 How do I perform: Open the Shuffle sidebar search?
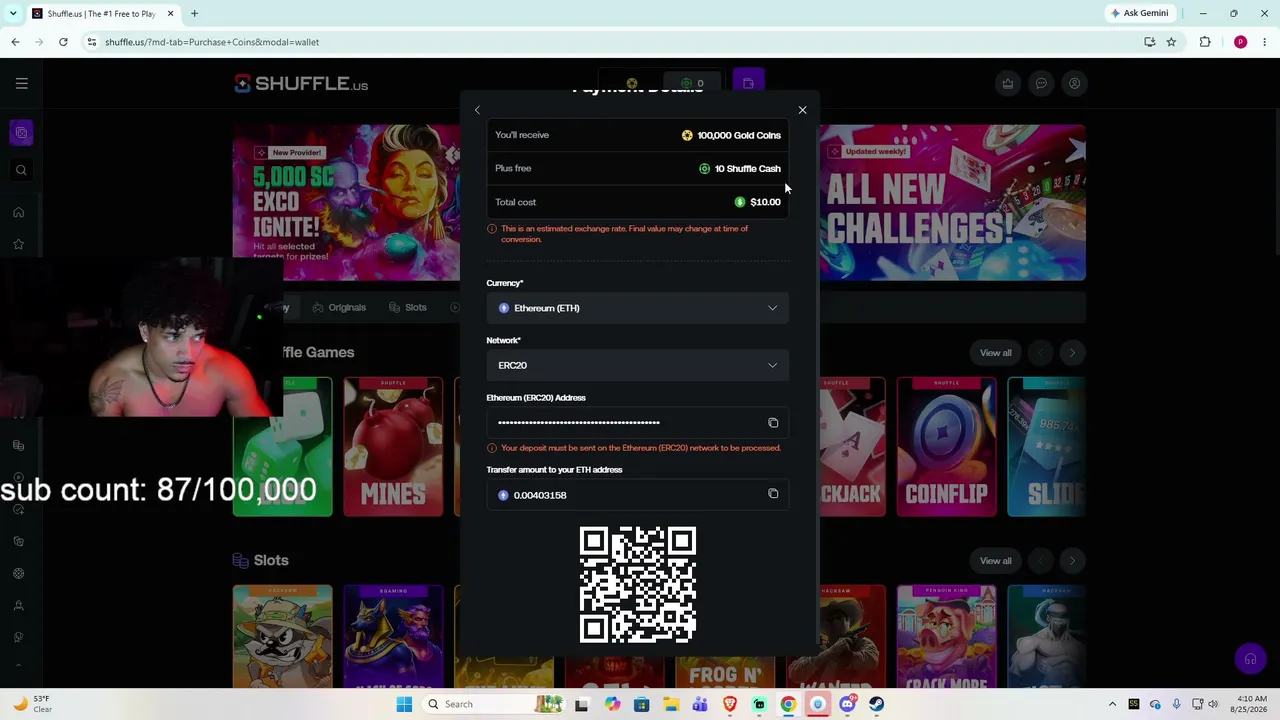(x=21, y=170)
